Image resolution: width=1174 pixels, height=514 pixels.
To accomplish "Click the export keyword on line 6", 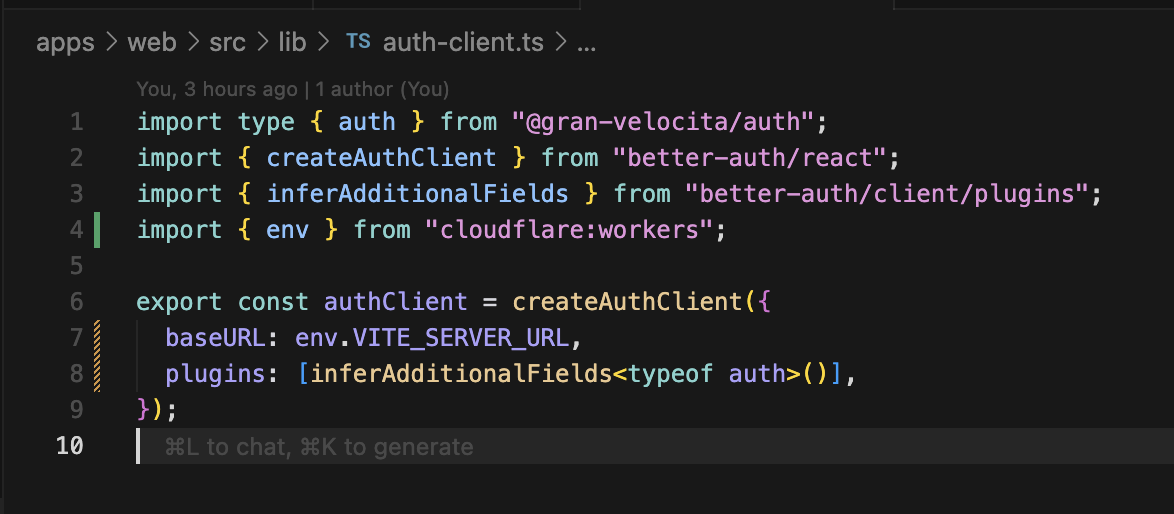I will [179, 302].
